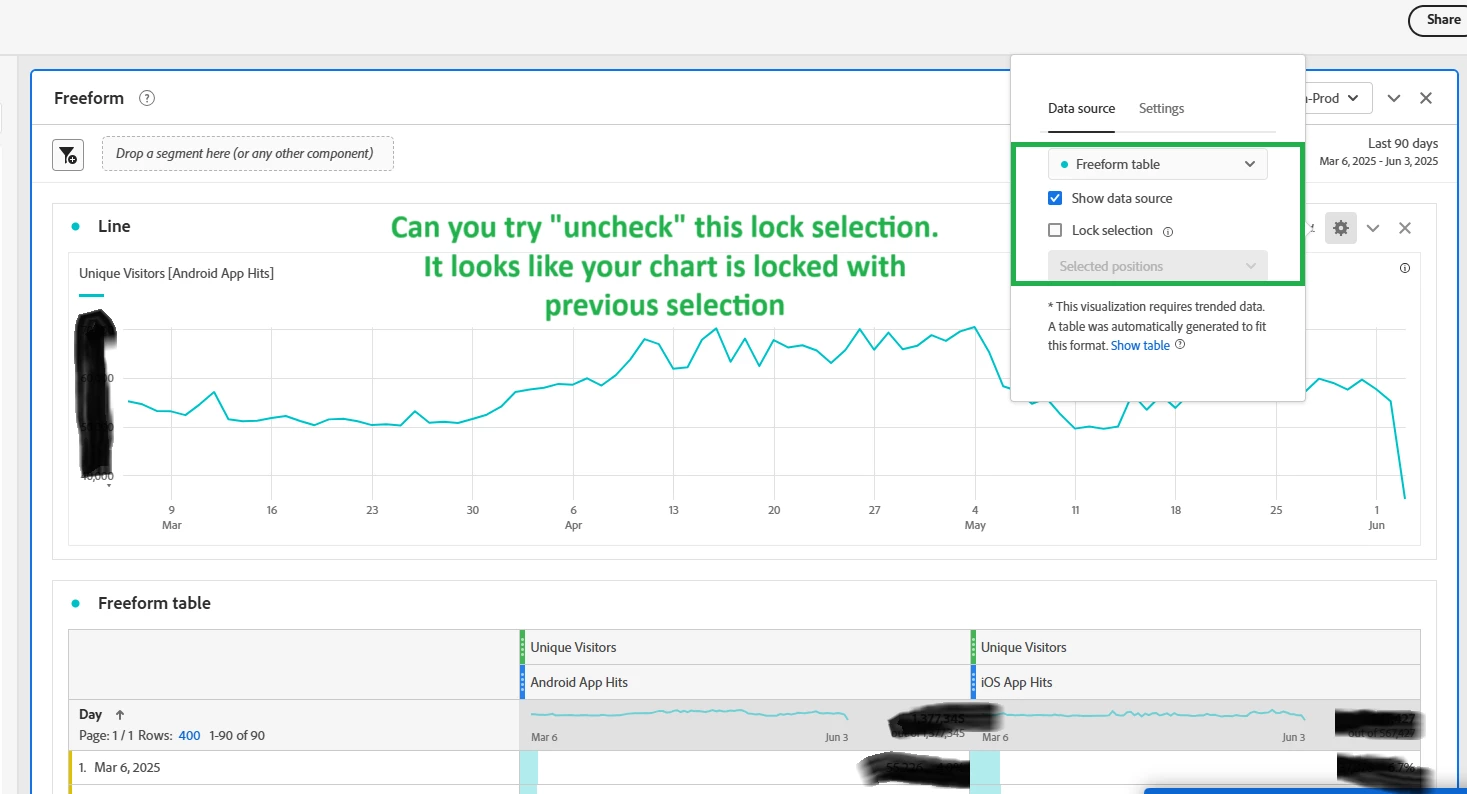Click the teal dot beside Freeform table title

(76, 604)
